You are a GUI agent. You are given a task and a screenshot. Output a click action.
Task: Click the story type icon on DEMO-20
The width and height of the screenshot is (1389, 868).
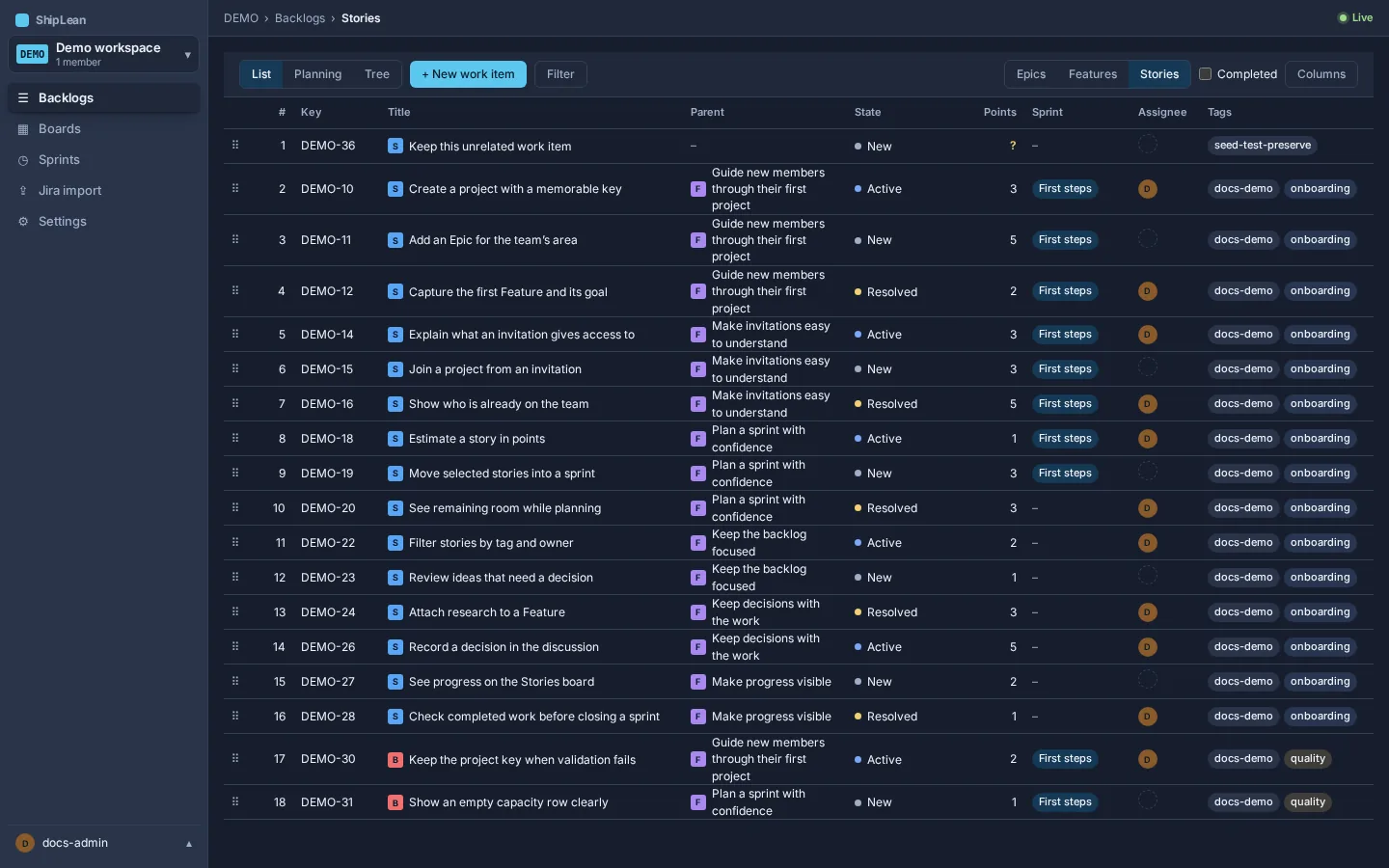click(x=395, y=508)
